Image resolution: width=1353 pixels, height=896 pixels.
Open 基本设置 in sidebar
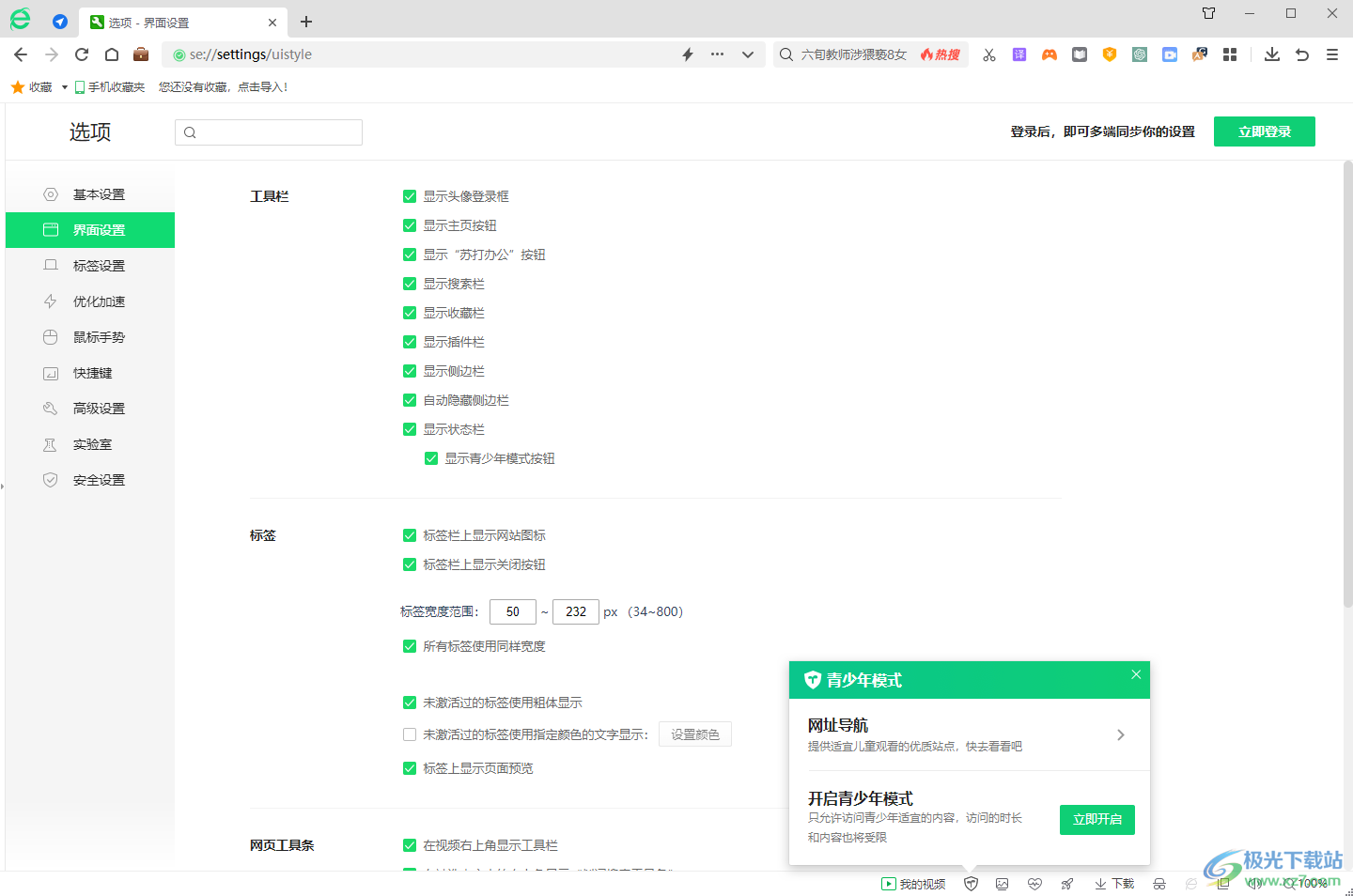click(90, 194)
